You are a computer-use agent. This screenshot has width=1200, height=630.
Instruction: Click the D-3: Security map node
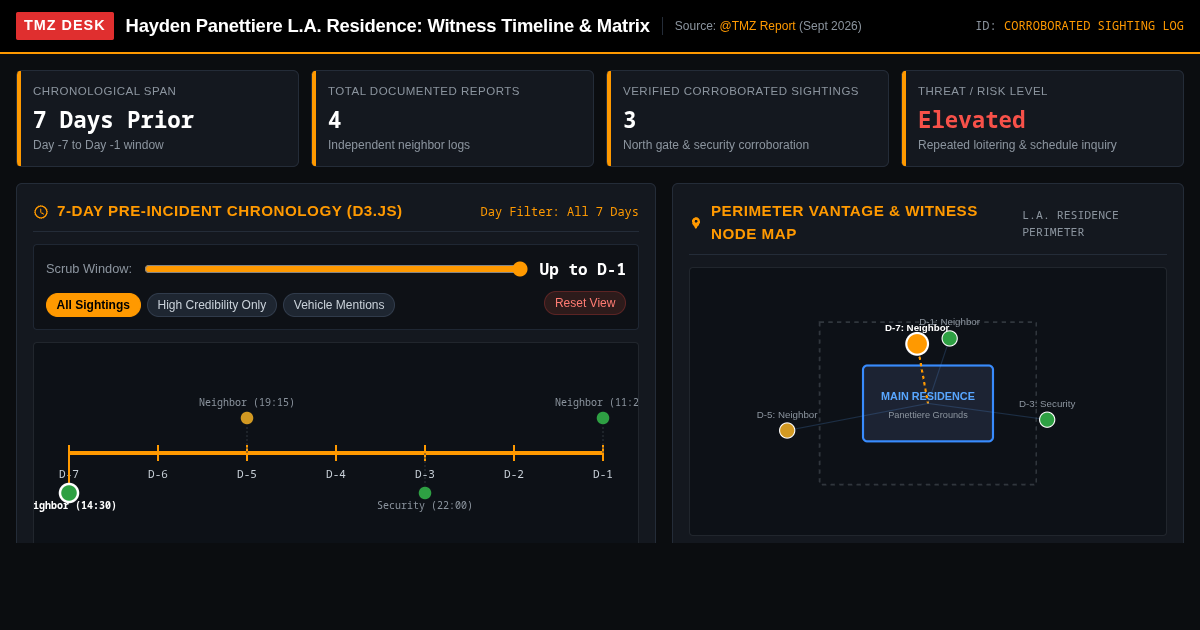pos(1047,420)
